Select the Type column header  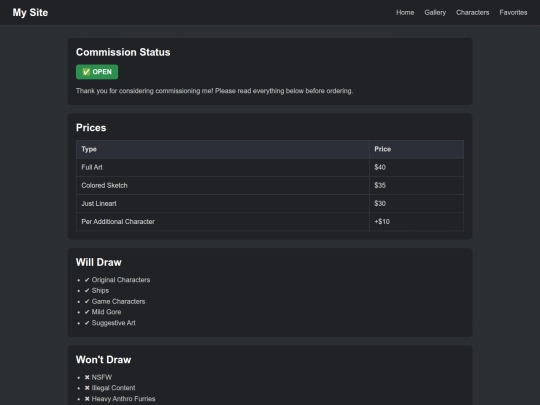point(222,149)
